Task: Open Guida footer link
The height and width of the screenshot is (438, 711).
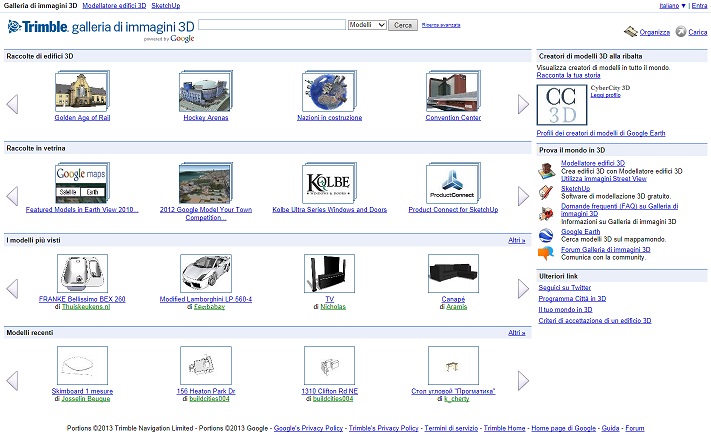Action: (610, 428)
